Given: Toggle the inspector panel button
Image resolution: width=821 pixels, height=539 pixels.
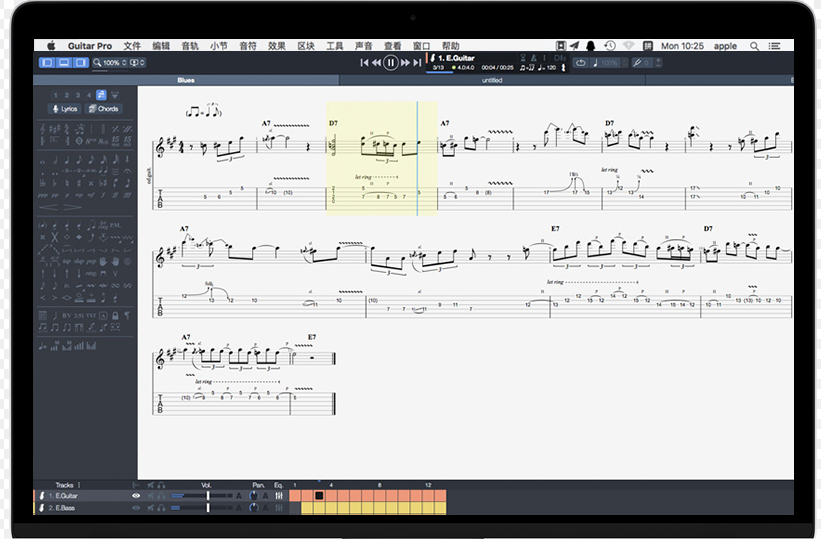Looking at the screenshot, I should [x=81, y=63].
